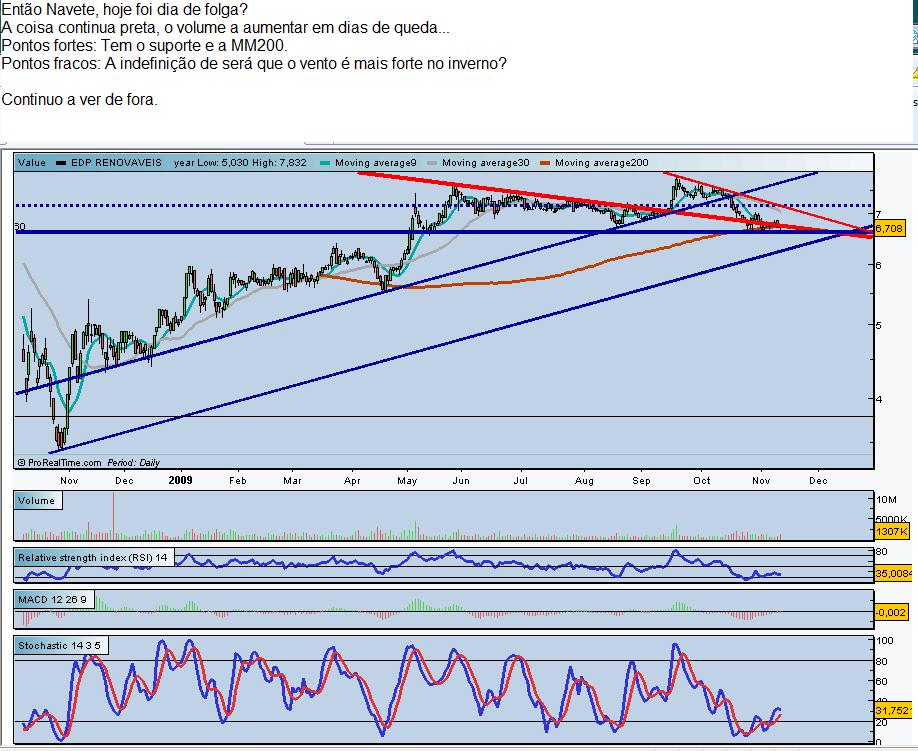
Task: Click the '5' price level on the value axis
Action: 878,325
